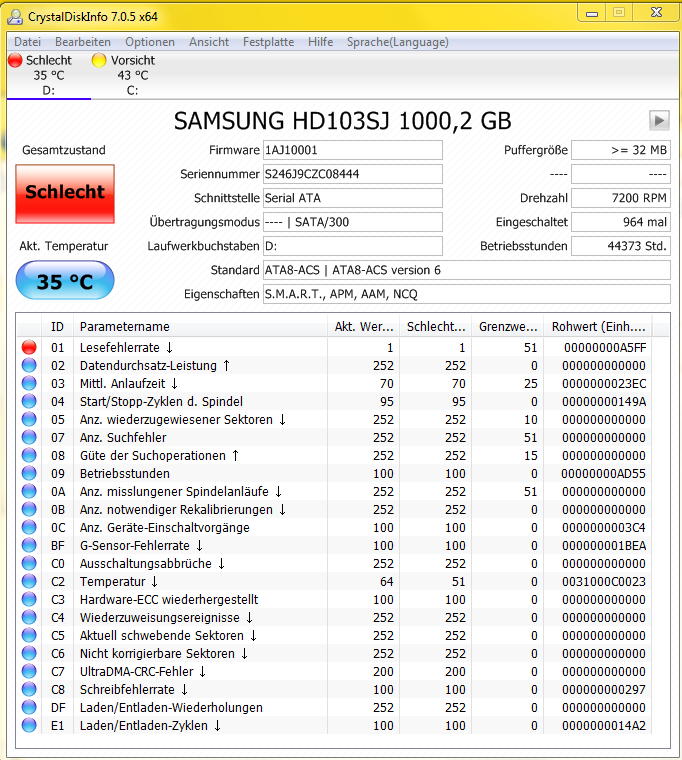Click the status dot for Hardware-ECC wiederhergestellt
Image resolution: width=682 pixels, height=760 pixels.
(x=29, y=599)
